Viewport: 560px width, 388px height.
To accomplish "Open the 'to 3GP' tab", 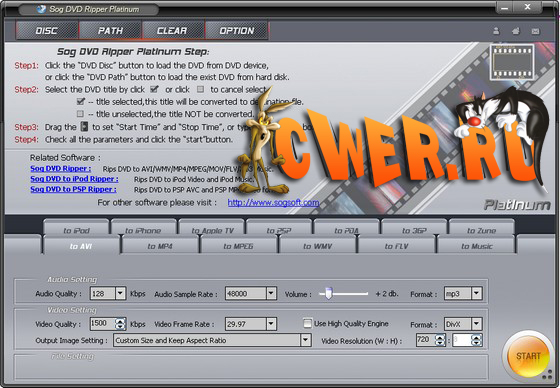I will (x=414, y=228).
